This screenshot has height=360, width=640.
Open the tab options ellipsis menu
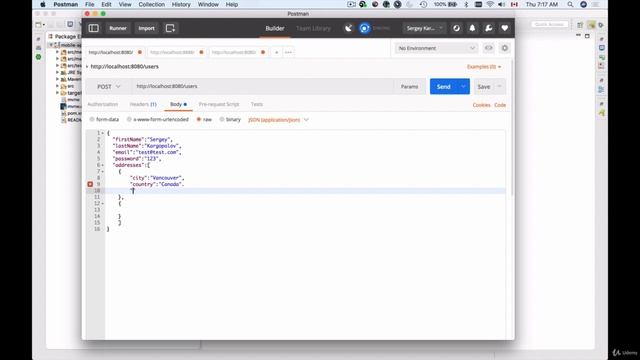click(289, 52)
